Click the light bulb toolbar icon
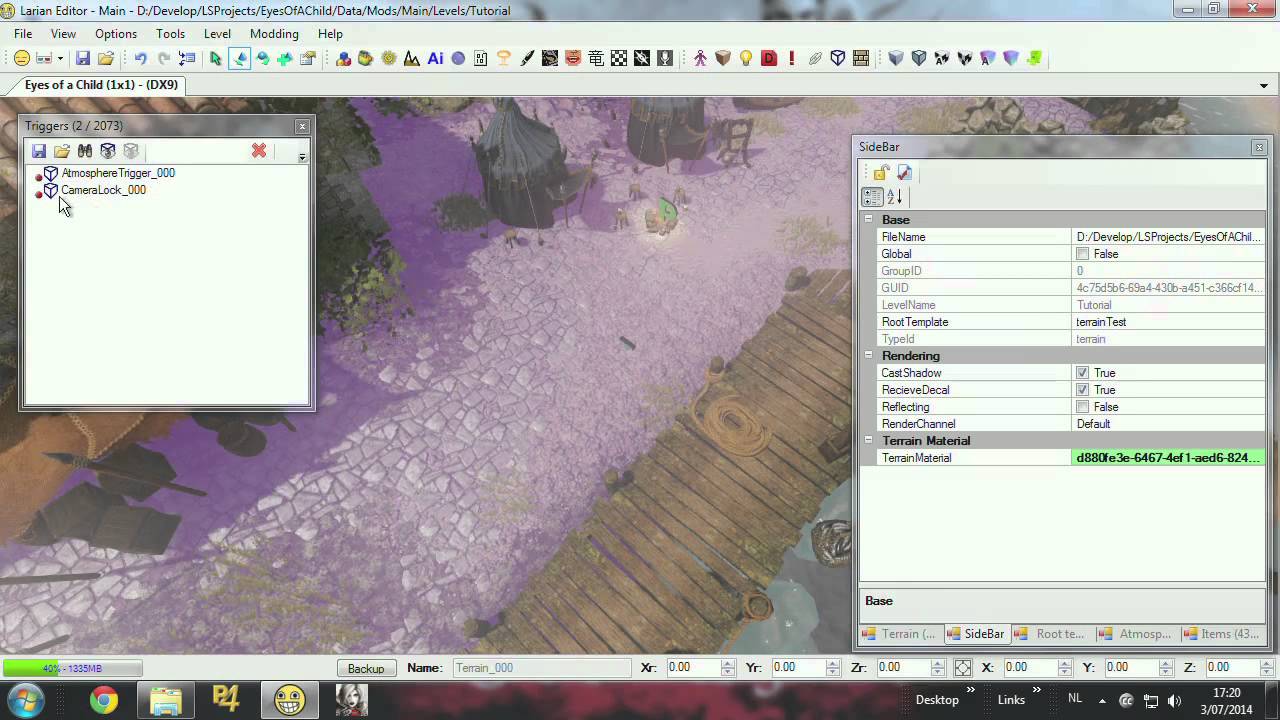 click(x=746, y=59)
